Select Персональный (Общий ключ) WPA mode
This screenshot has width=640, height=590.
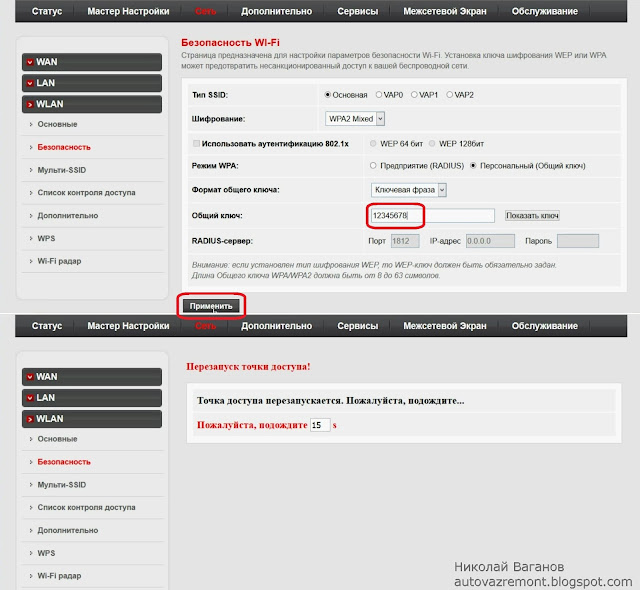(x=473, y=166)
